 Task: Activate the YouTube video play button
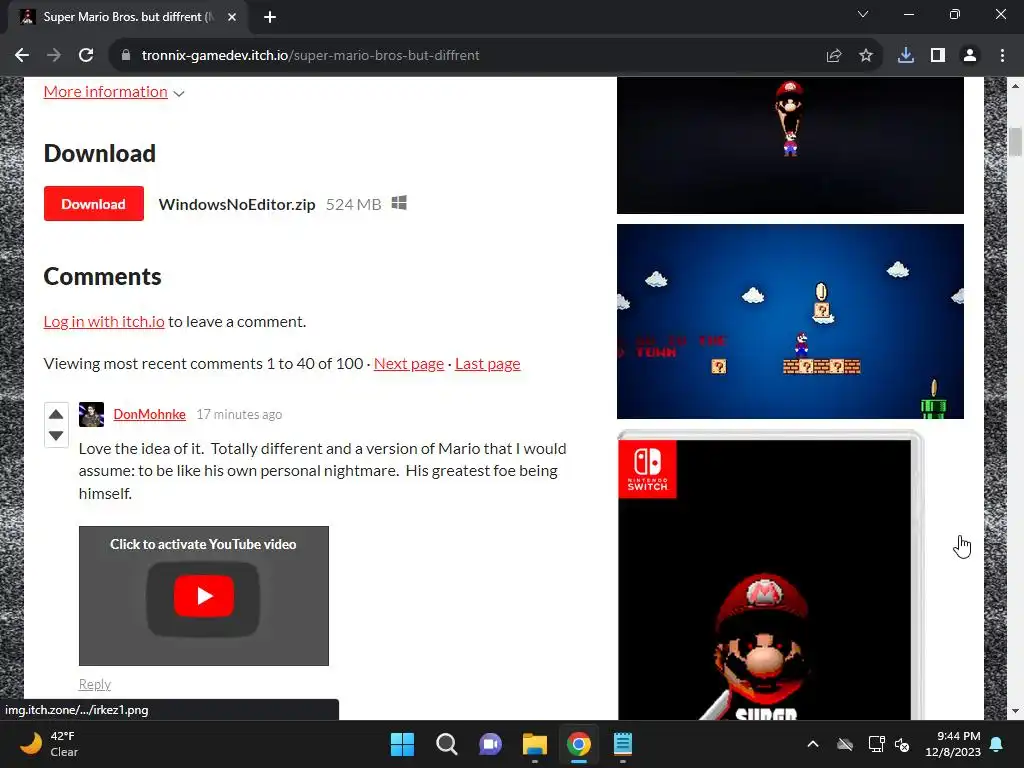click(204, 596)
